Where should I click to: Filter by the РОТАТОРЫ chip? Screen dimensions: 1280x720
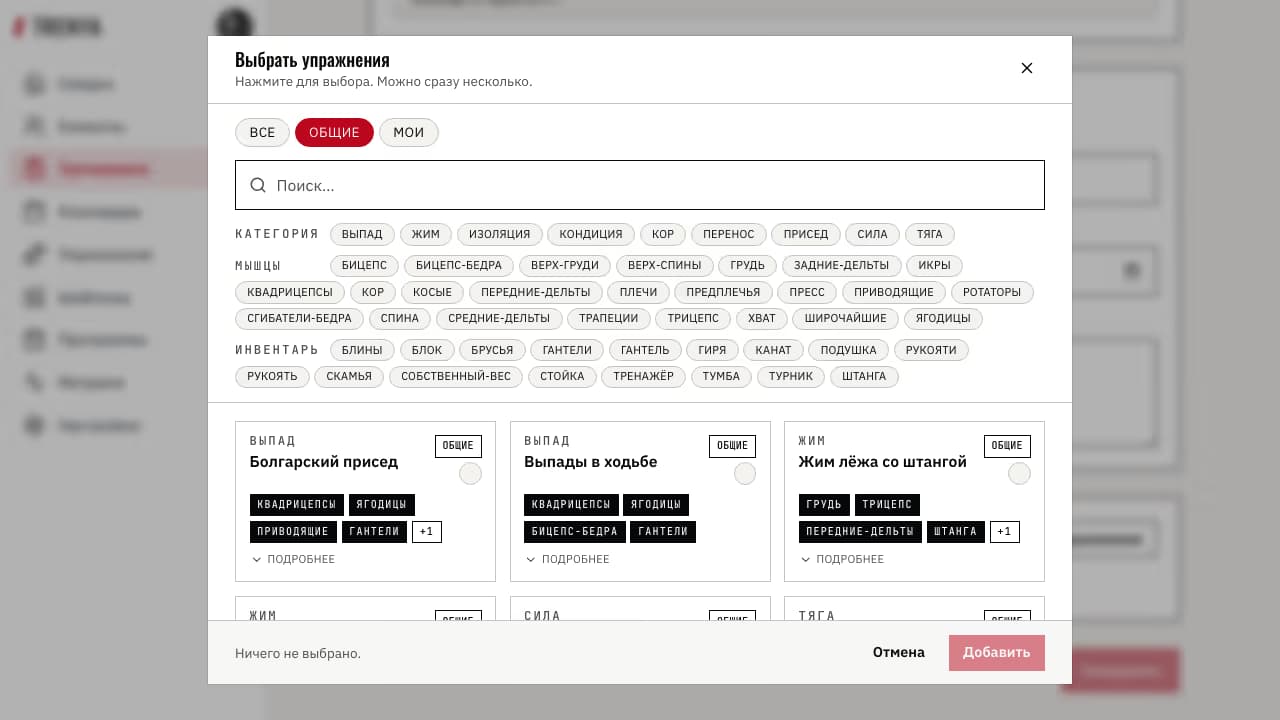point(992,292)
